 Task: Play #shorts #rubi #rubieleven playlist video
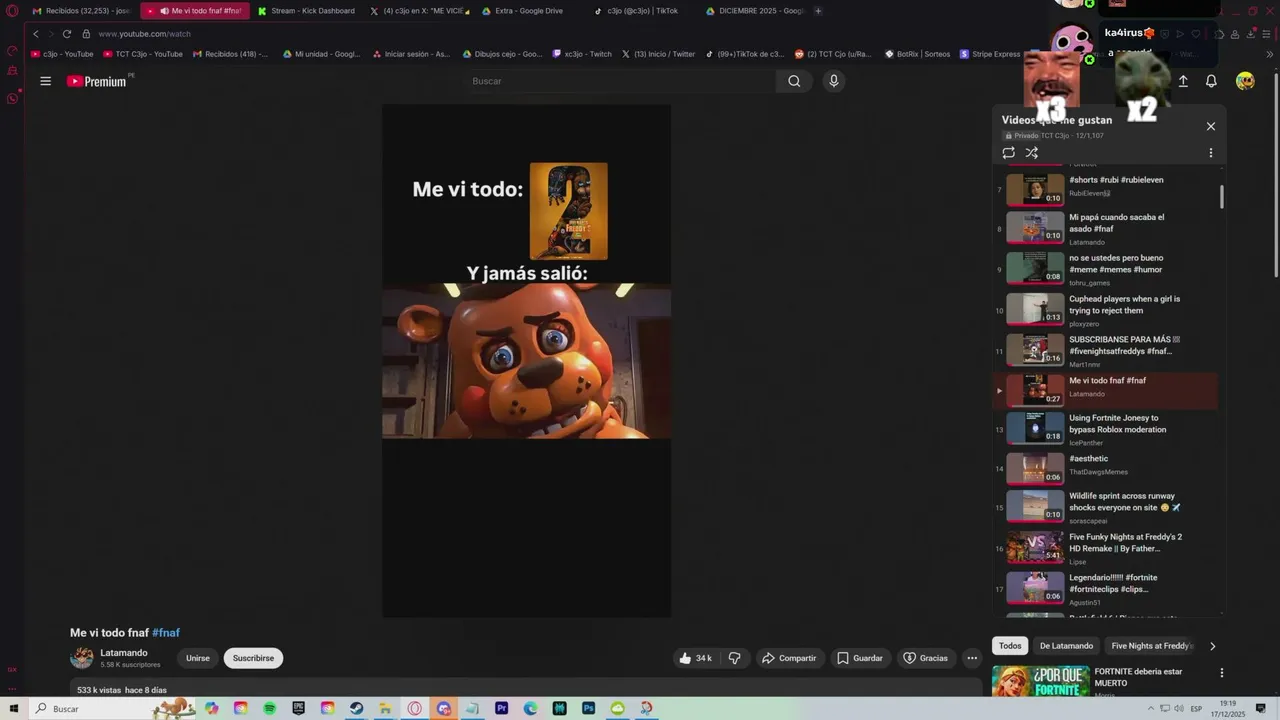click(1107, 189)
